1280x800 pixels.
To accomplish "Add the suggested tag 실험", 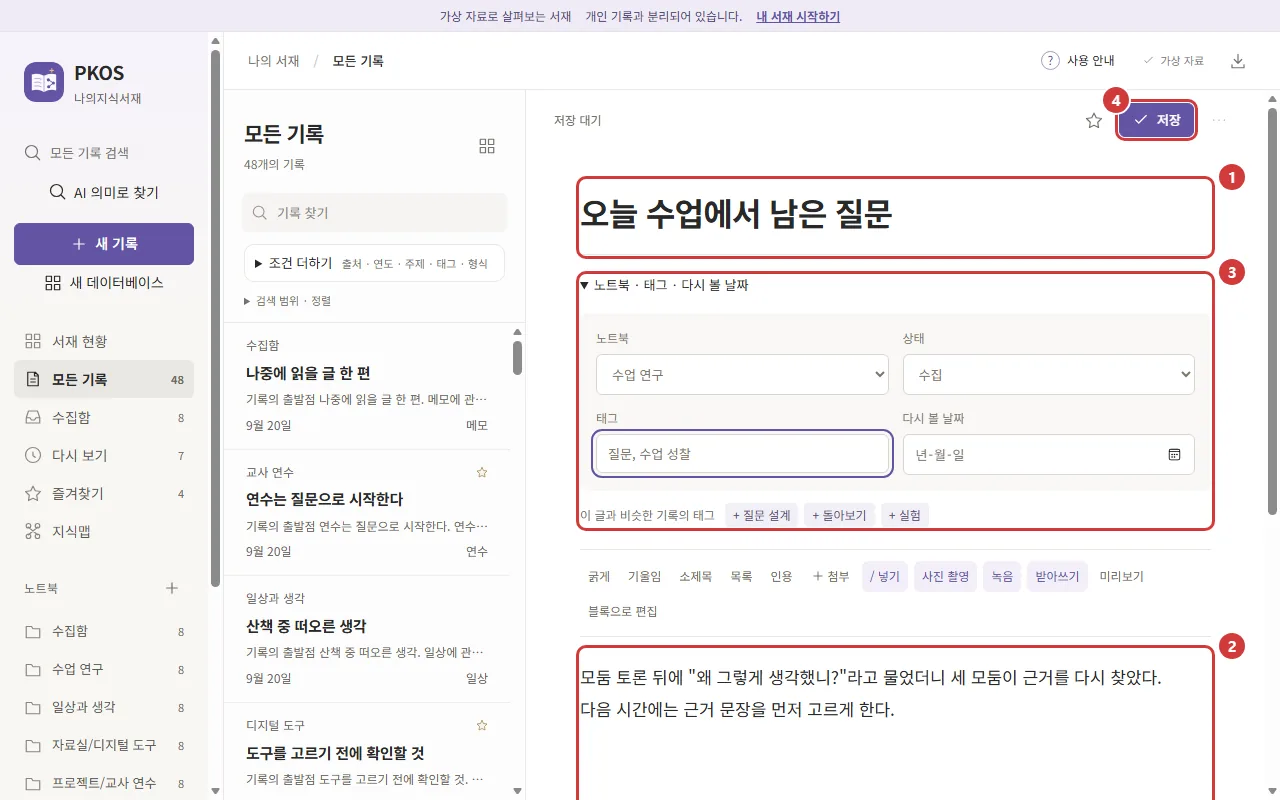I will click(x=905, y=515).
